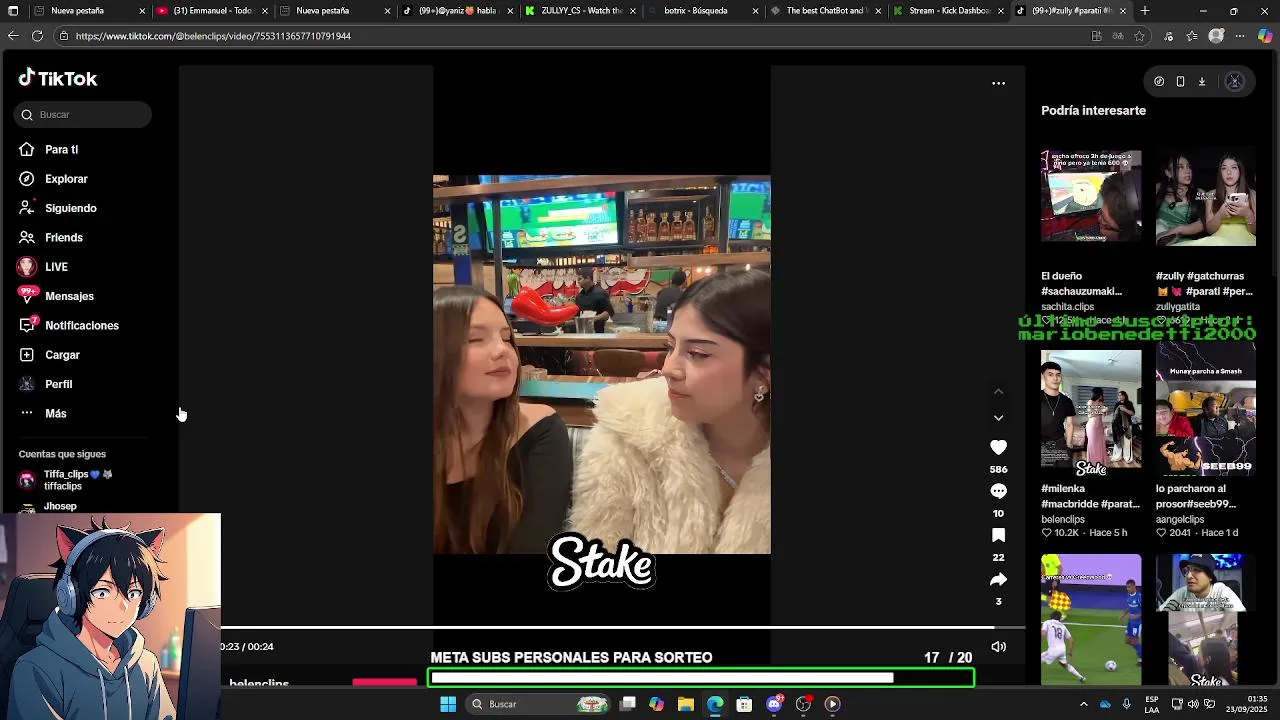Show hidden system tray icons
The height and width of the screenshot is (720, 1280).
pos(1083,704)
